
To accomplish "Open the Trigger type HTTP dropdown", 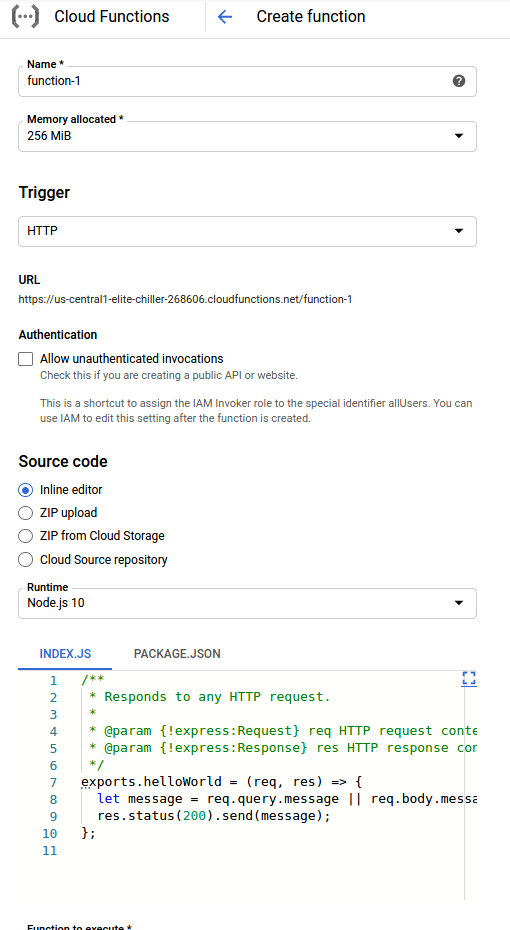I will [247, 231].
